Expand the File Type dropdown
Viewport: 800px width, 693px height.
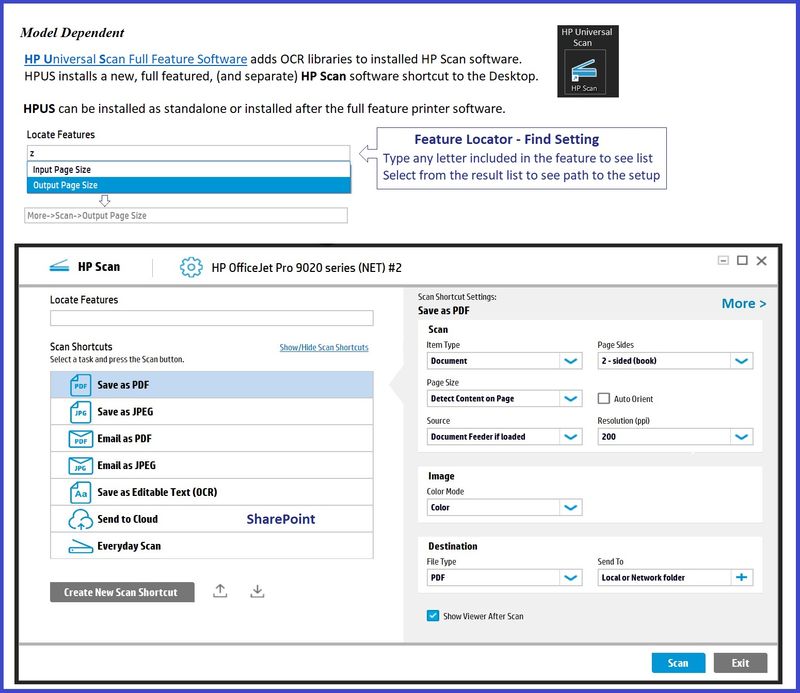[x=571, y=578]
